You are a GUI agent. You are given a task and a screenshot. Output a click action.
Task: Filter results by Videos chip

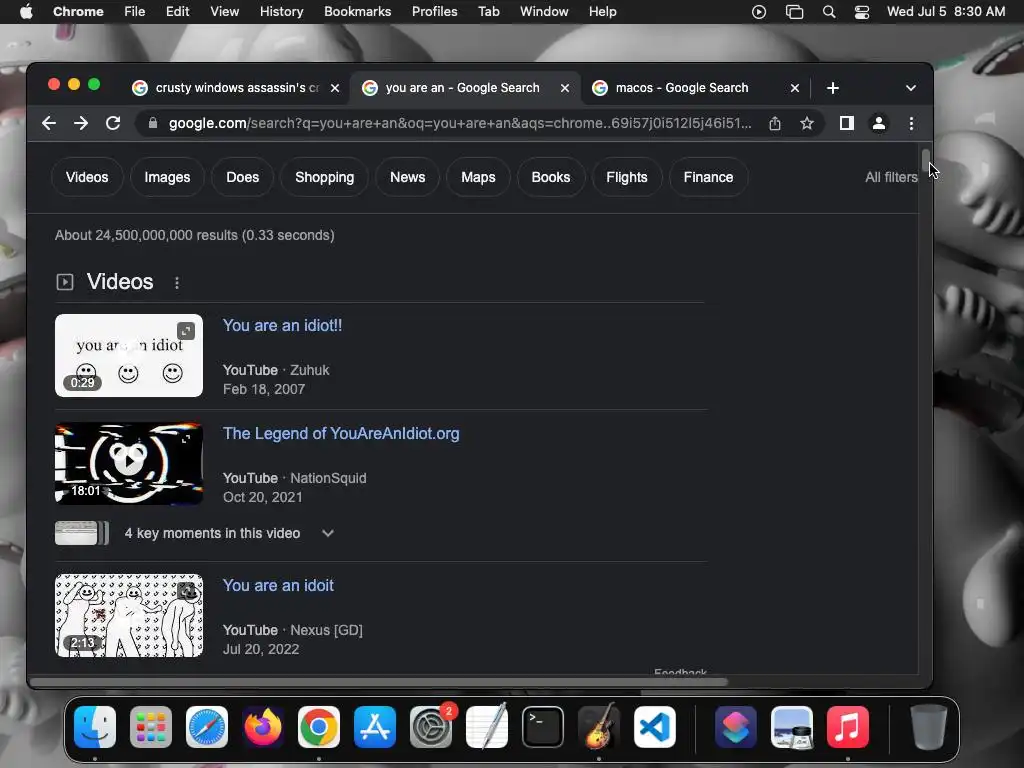[87, 177]
